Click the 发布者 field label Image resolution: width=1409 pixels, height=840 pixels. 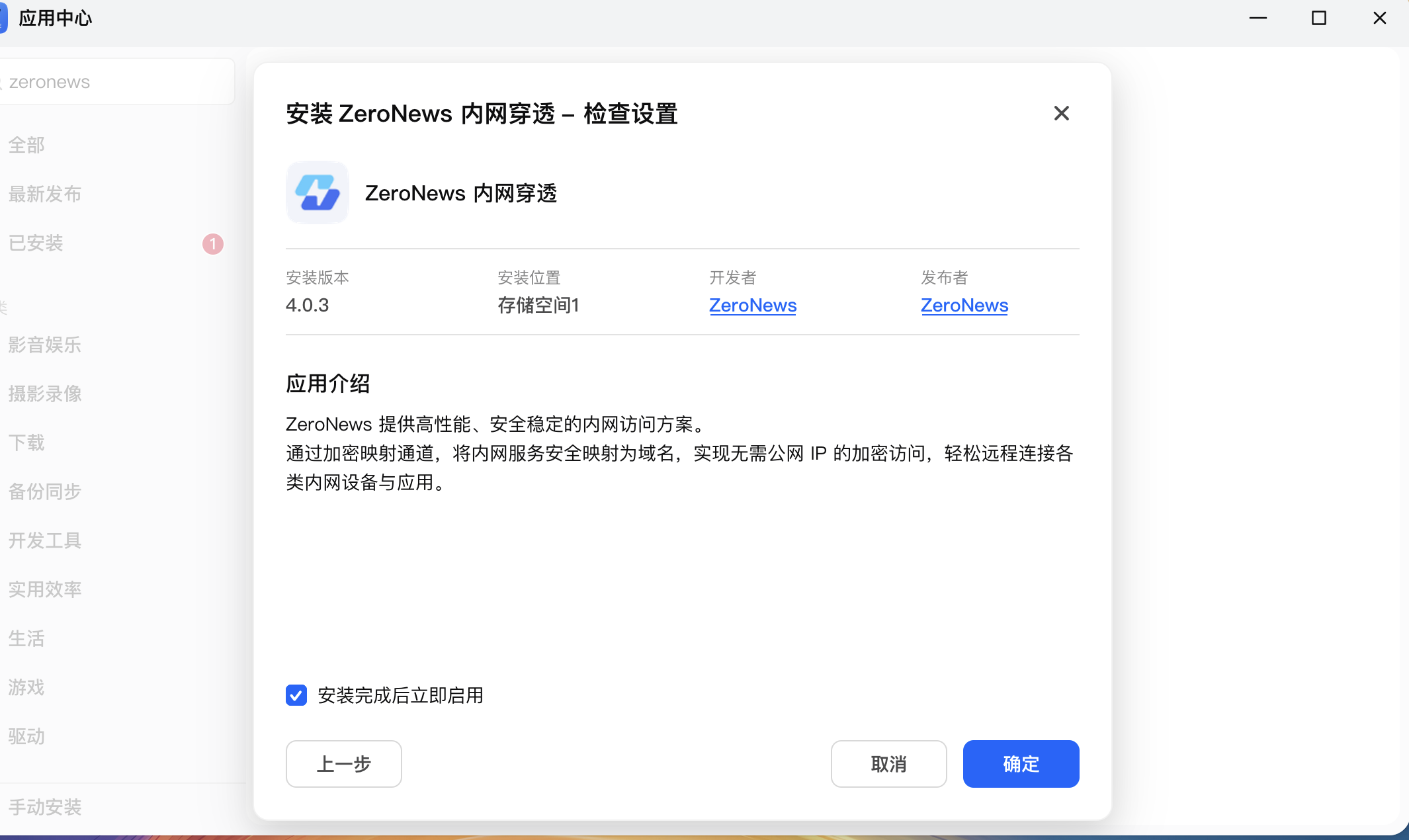945,278
